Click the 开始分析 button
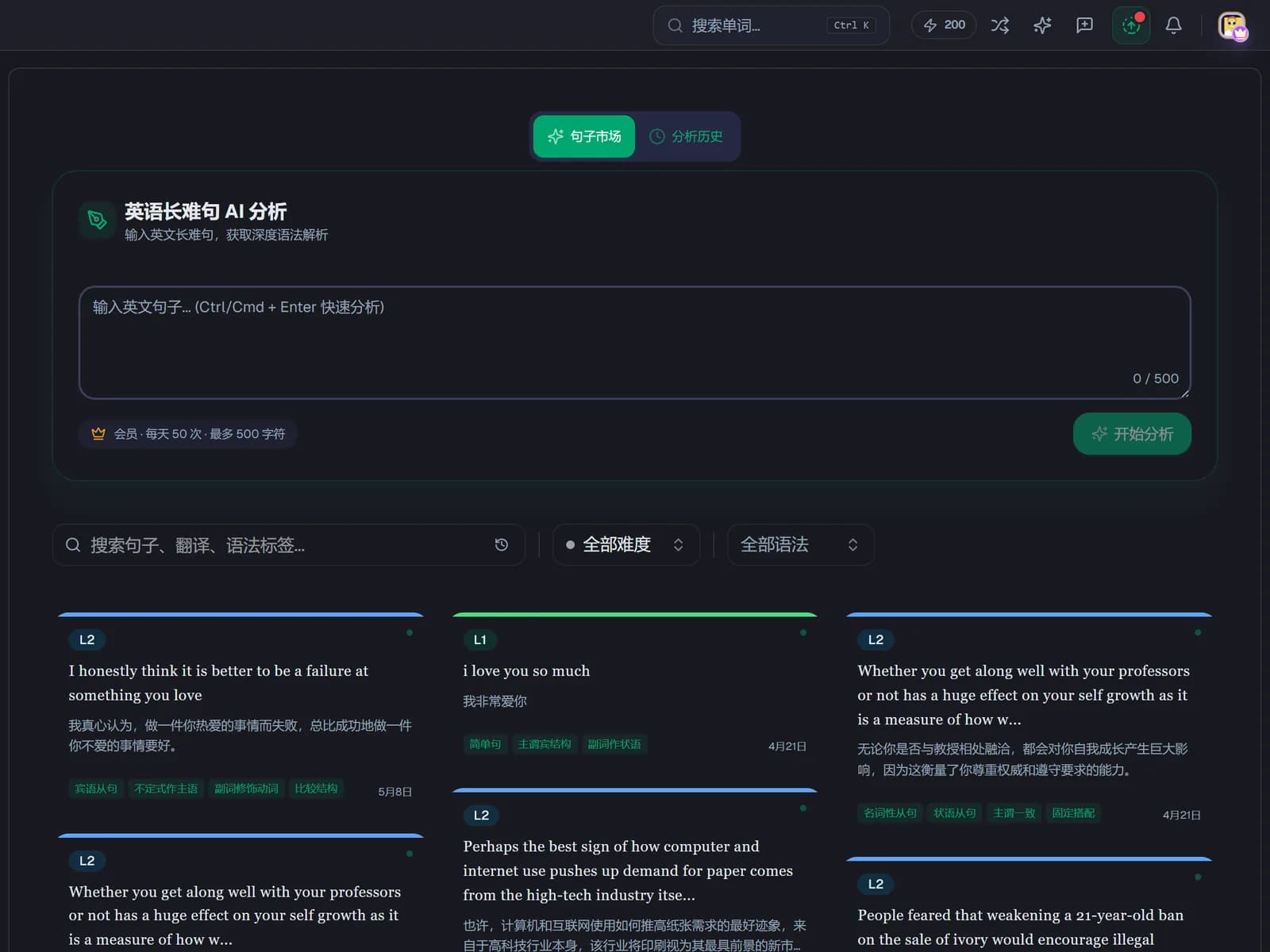This screenshot has height=952, width=1270. (x=1132, y=434)
